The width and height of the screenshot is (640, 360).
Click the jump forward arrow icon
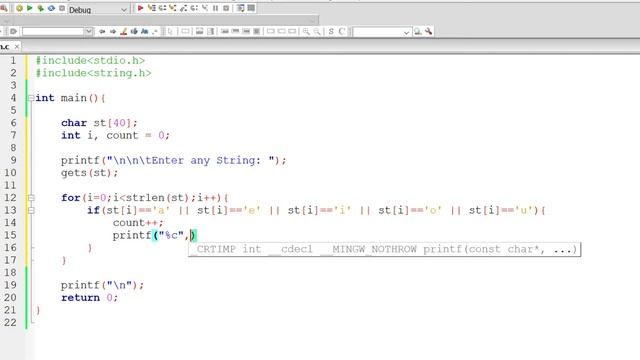pos(113,31)
